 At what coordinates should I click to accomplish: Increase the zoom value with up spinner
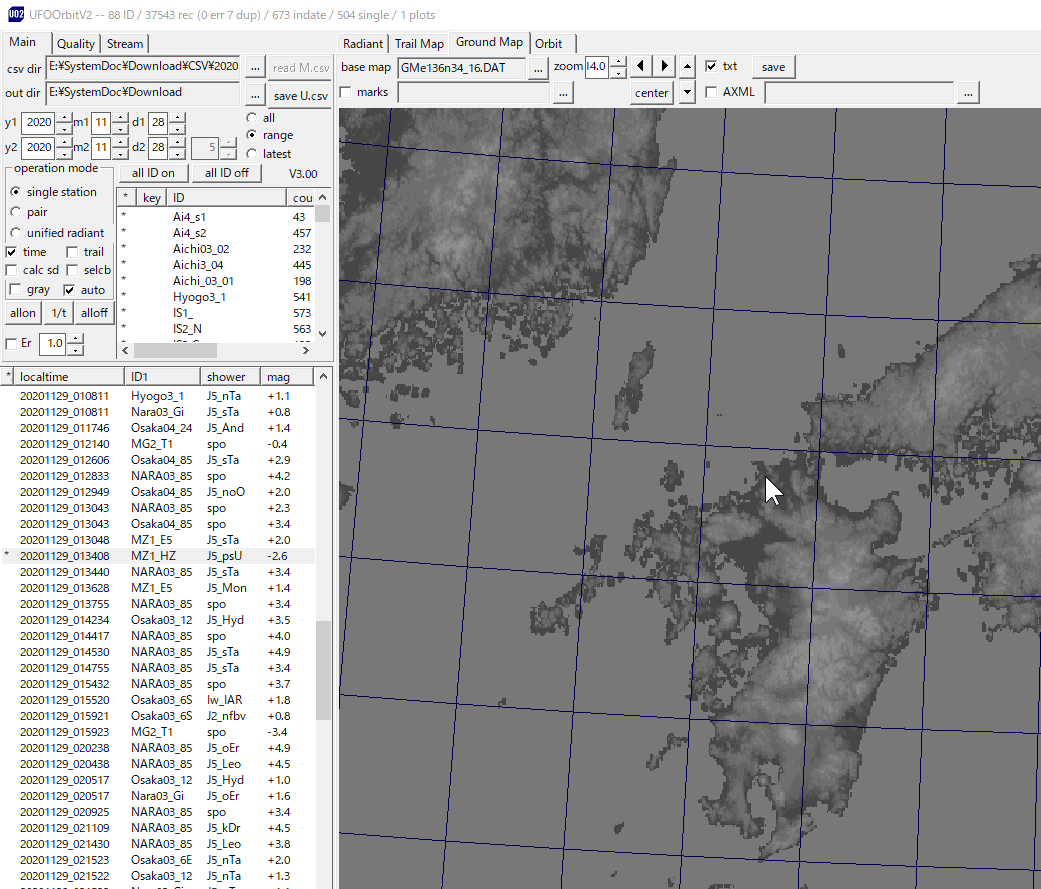[x=618, y=62]
